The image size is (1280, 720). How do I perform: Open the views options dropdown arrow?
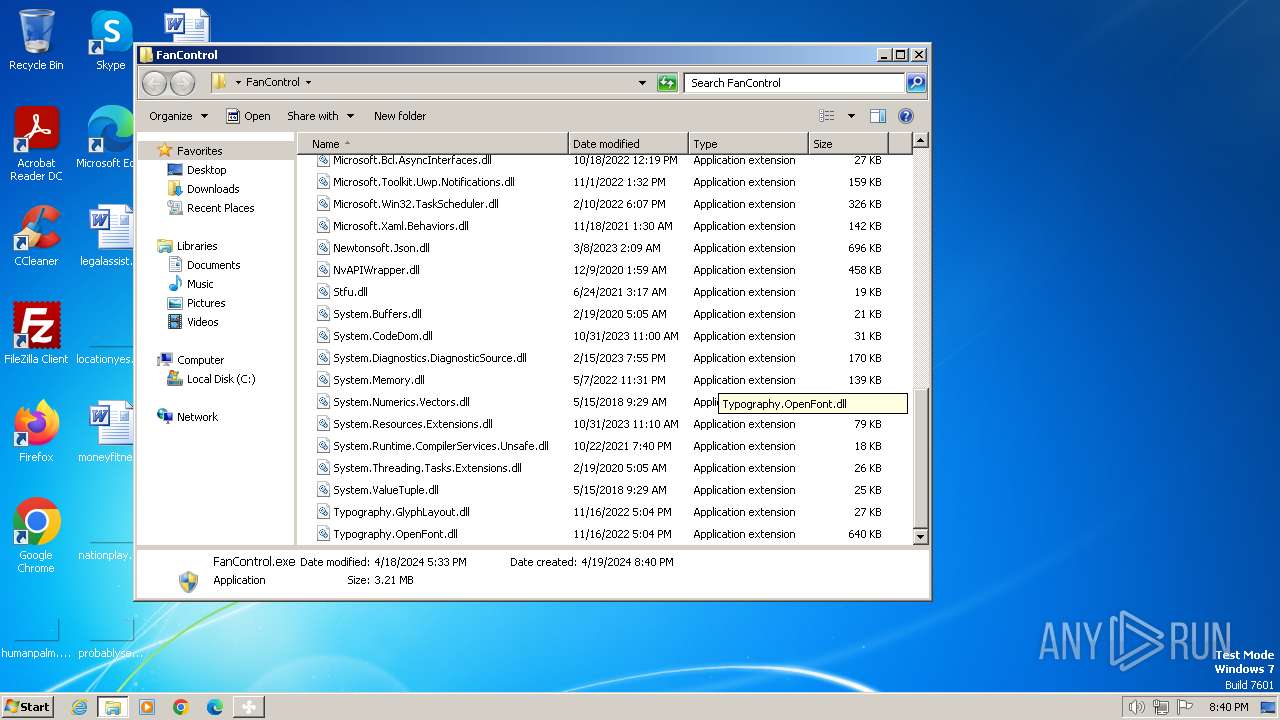click(851, 116)
